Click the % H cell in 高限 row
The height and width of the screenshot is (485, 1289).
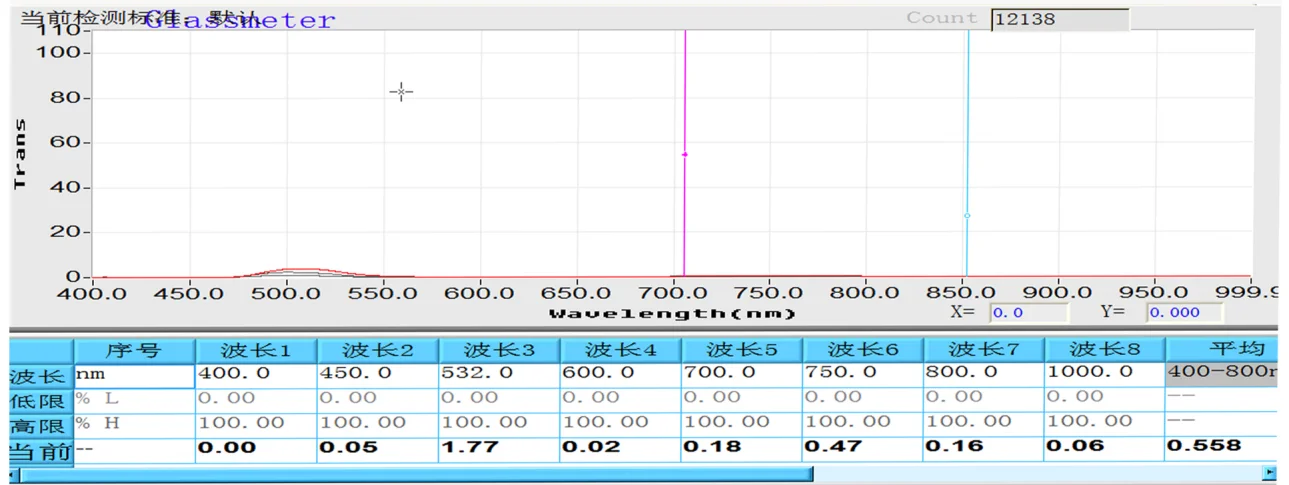click(134, 425)
